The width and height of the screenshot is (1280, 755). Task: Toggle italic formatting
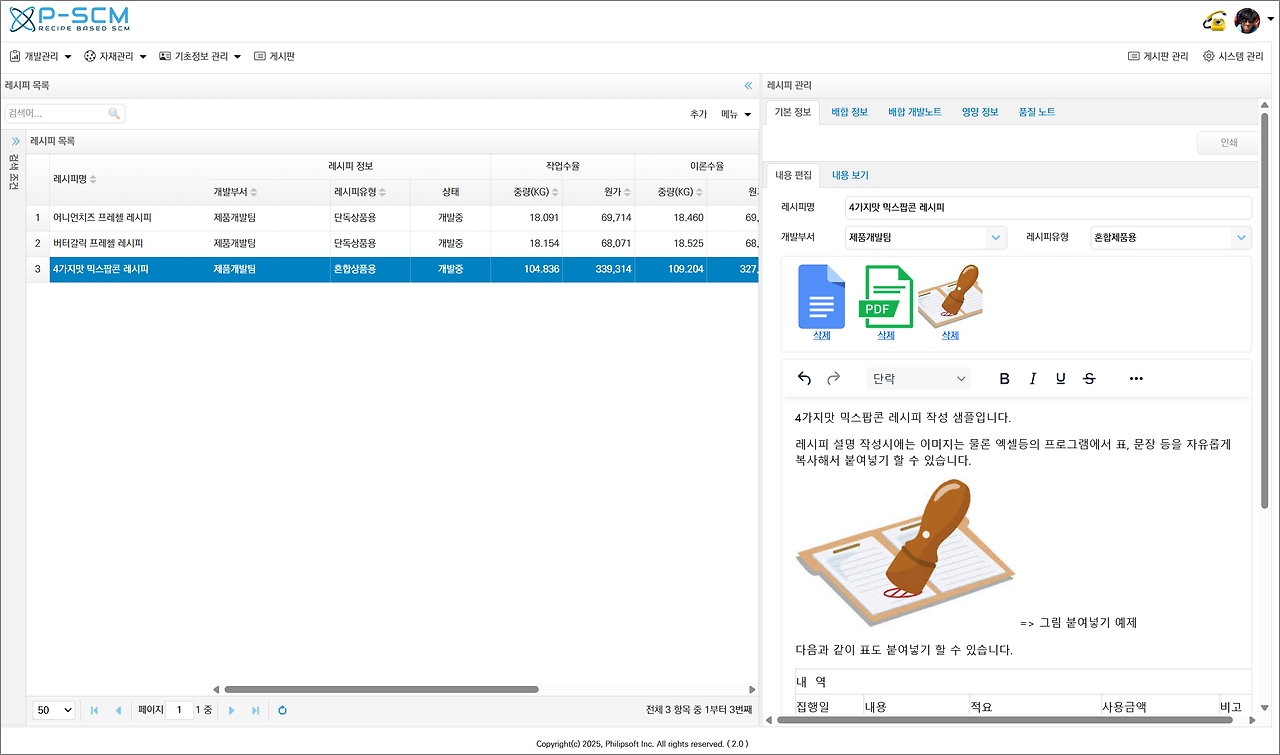[1033, 378]
